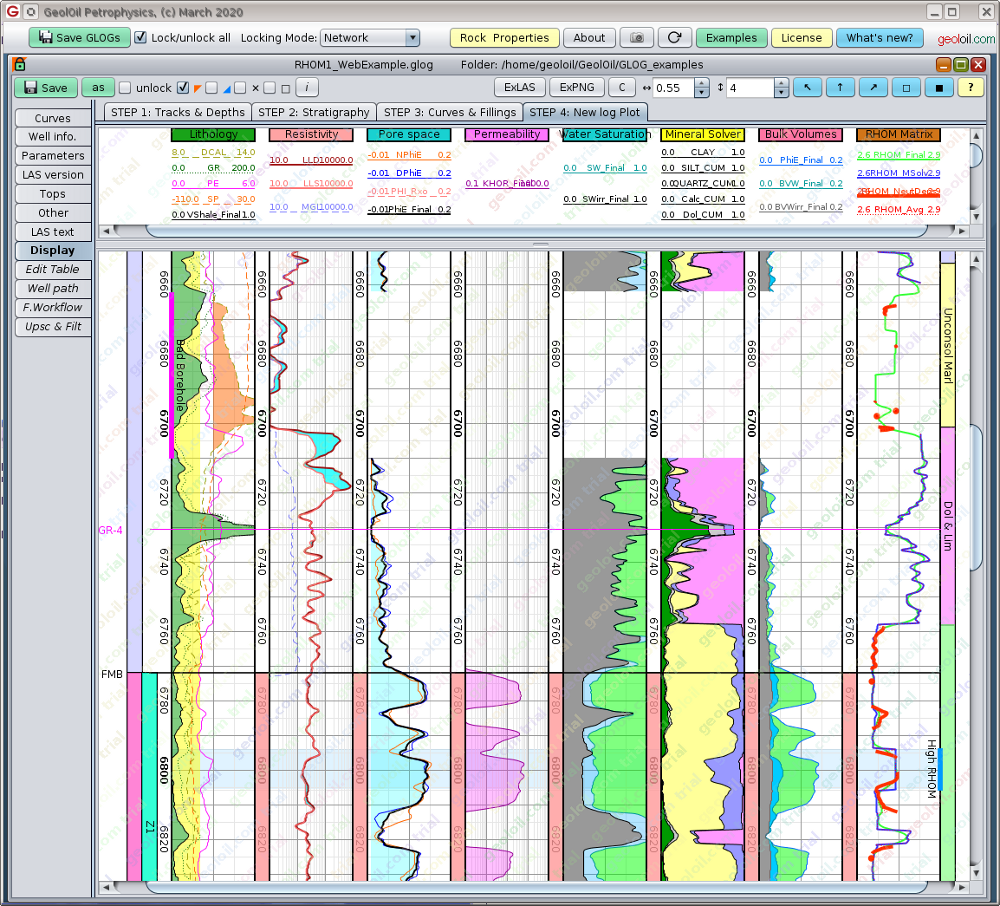Click the camera snapshot icon
Viewport: 1000px width, 906px height.
tap(637, 38)
